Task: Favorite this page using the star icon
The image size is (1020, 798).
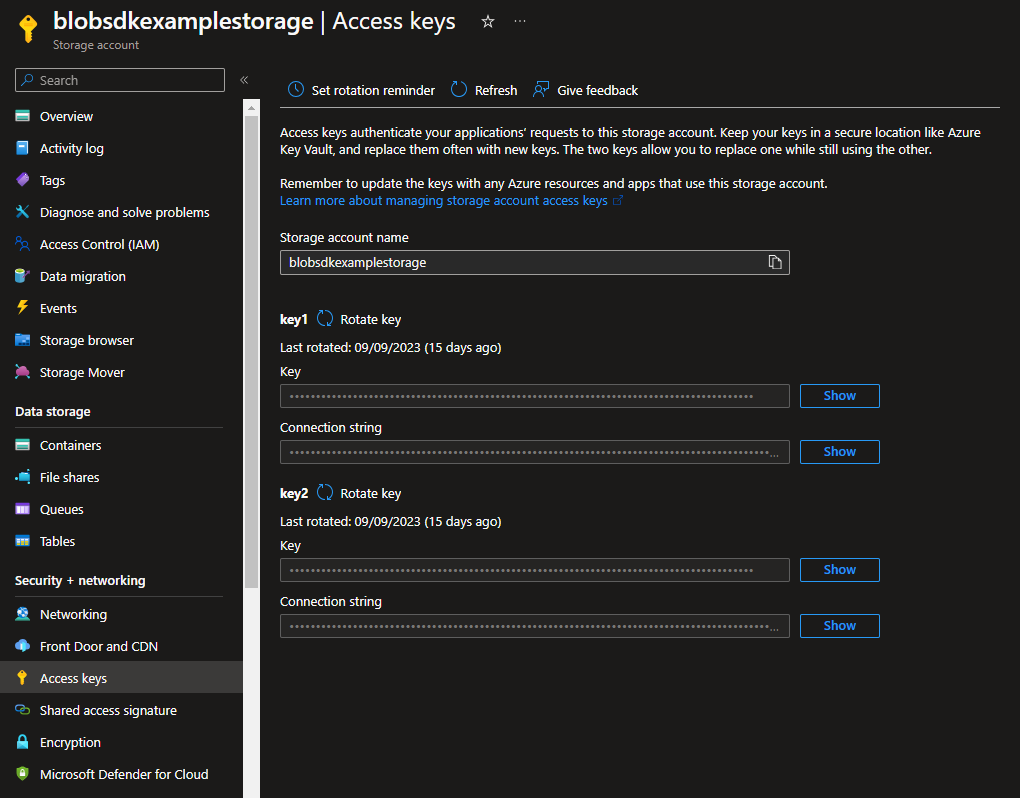Action: 487,21
